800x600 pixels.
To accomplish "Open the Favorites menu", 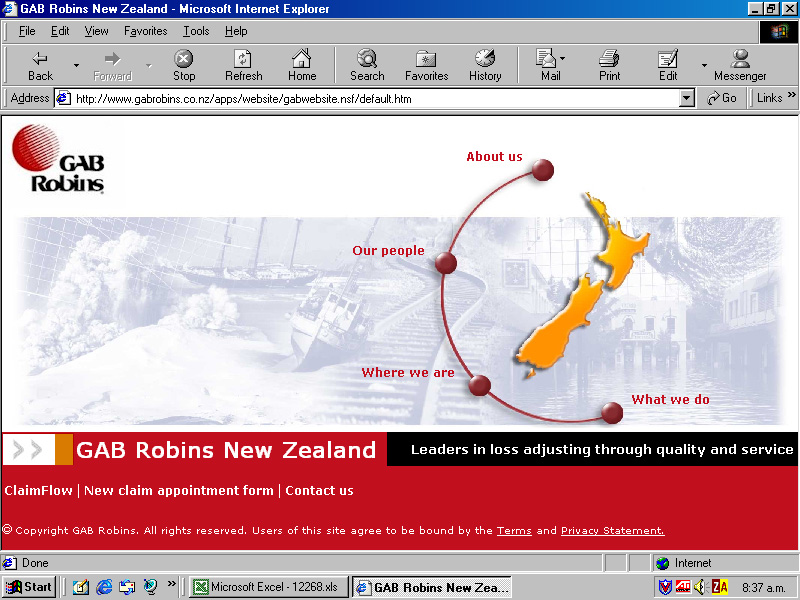I will [145, 31].
